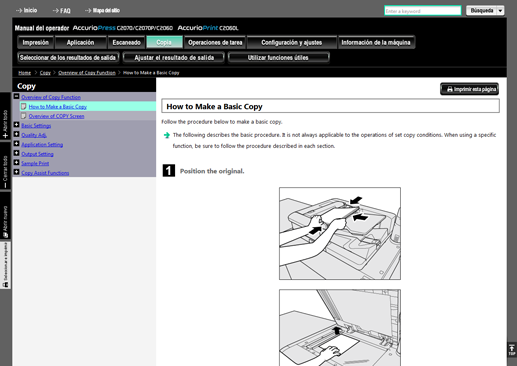Click the page icon beside How to Make a Basic Copy

[24, 106]
